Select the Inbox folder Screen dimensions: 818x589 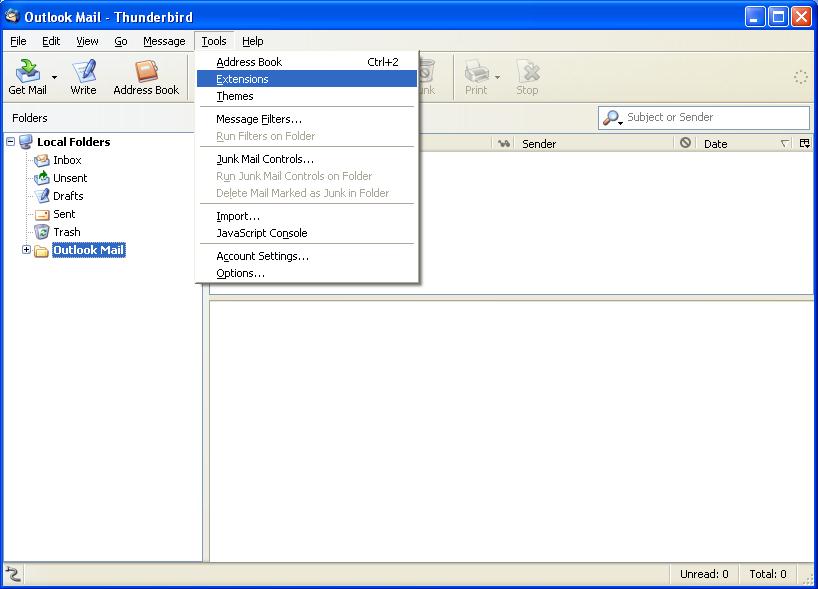click(x=67, y=160)
